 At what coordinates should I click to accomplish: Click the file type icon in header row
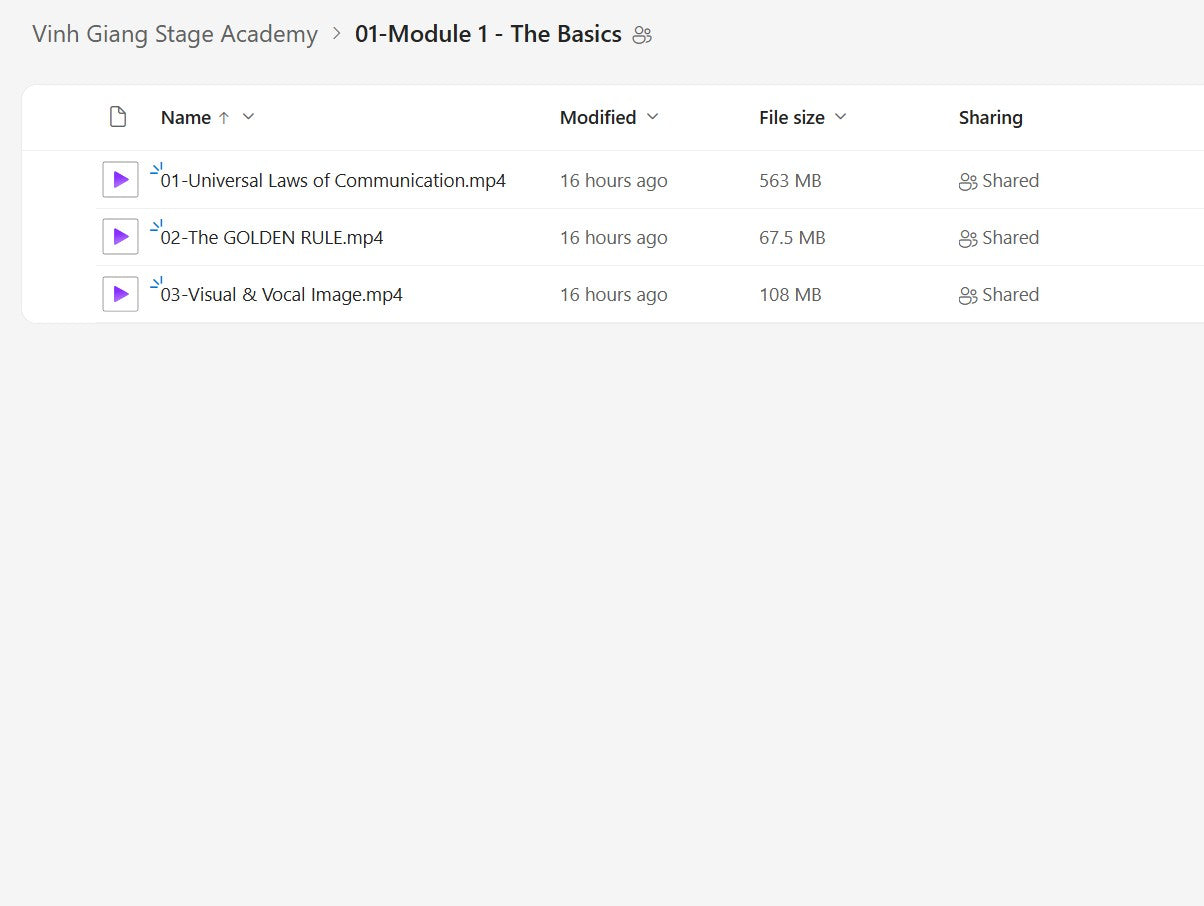pyautogui.click(x=118, y=117)
